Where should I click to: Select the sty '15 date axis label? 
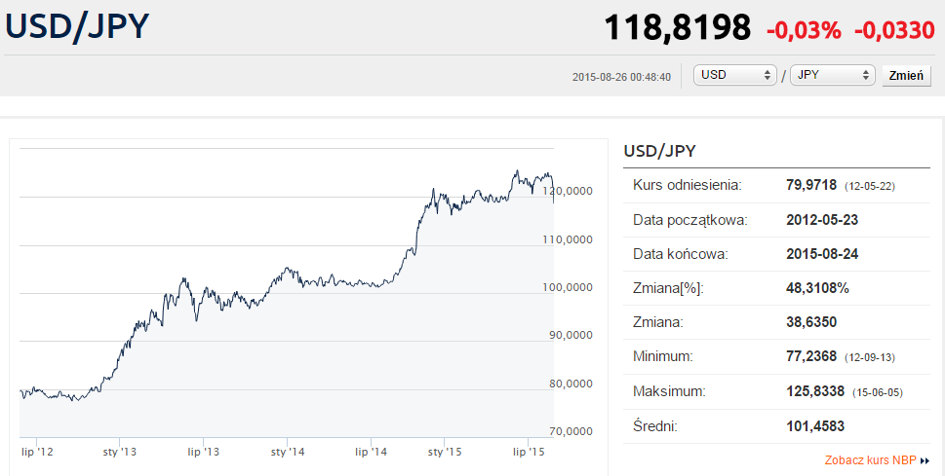(x=443, y=451)
